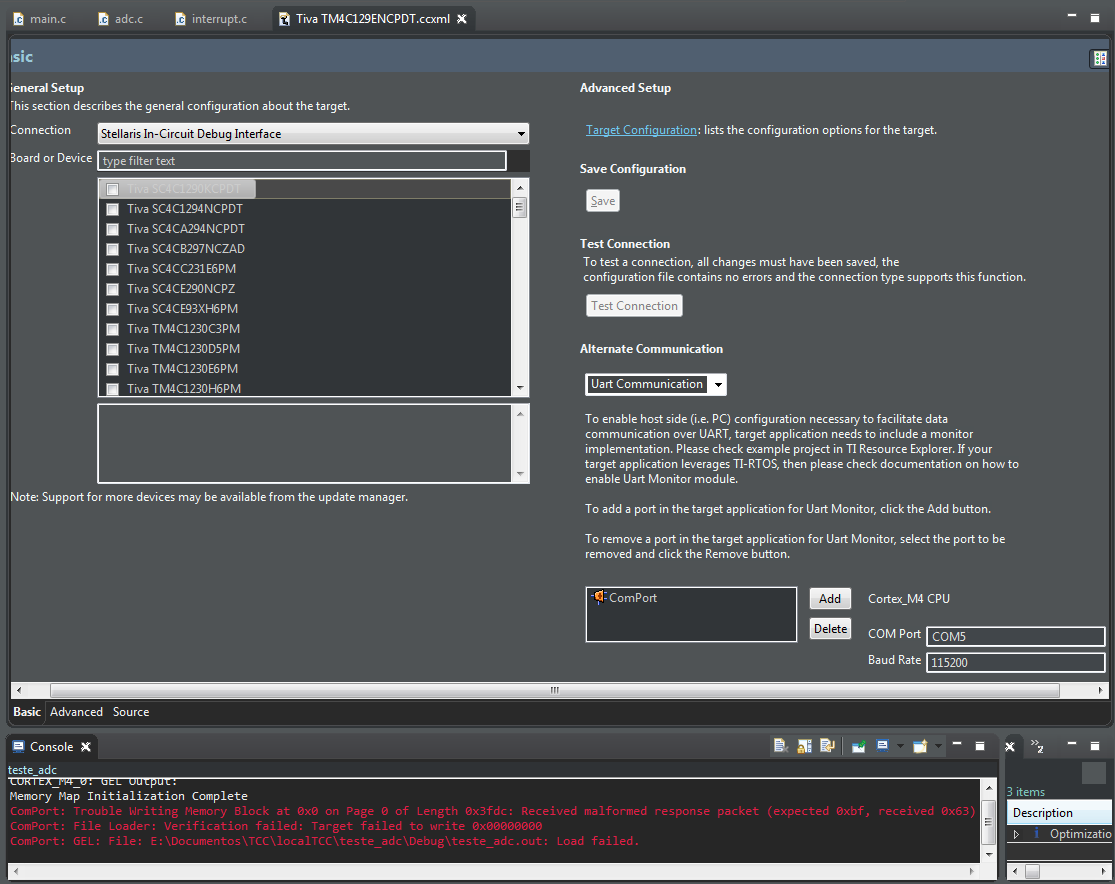Click the Add port button
The image size is (1115, 884).
(x=830, y=599)
